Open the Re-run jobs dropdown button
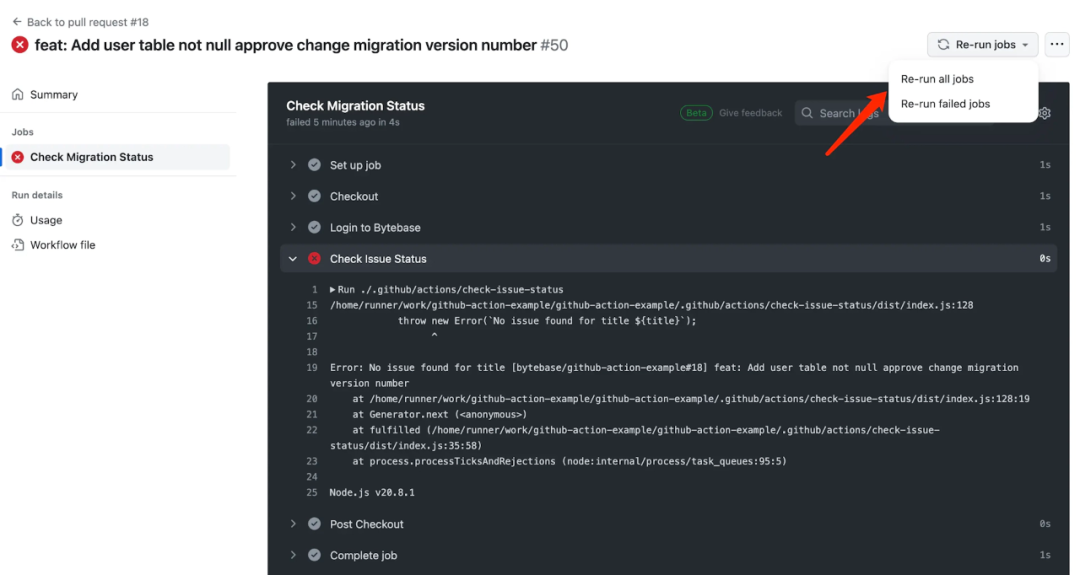The image size is (1080, 575). pyautogui.click(x=983, y=45)
